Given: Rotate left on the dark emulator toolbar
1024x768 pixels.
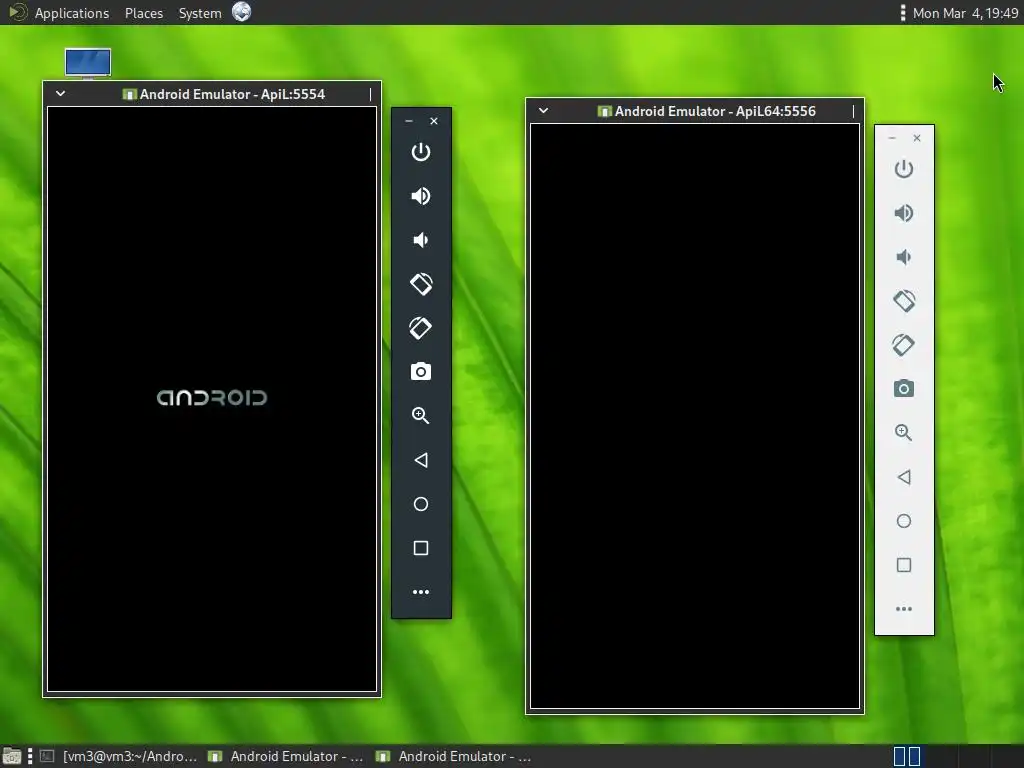Looking at the screenshot, I should coord(421,283).
